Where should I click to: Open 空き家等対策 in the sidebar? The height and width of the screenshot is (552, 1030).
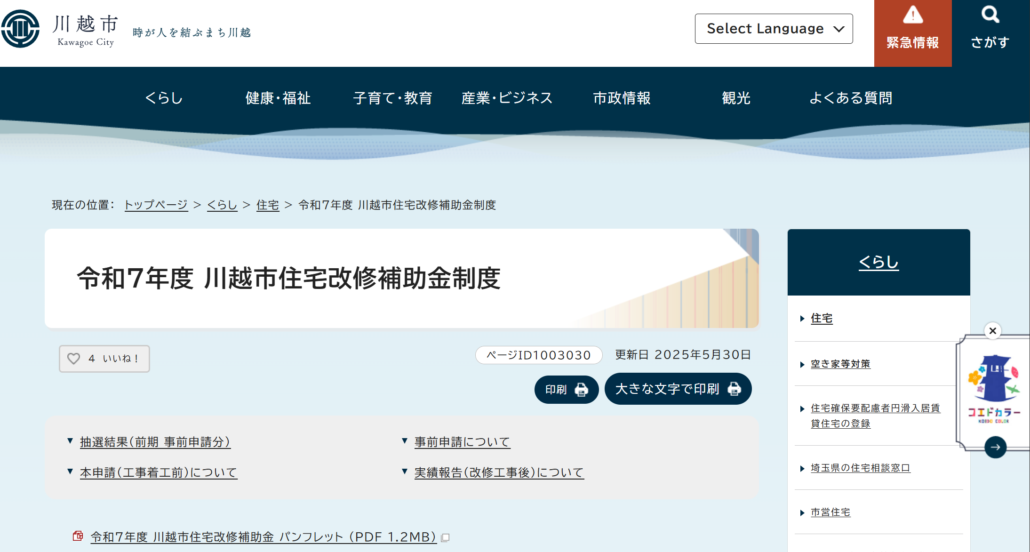point(840,364)
